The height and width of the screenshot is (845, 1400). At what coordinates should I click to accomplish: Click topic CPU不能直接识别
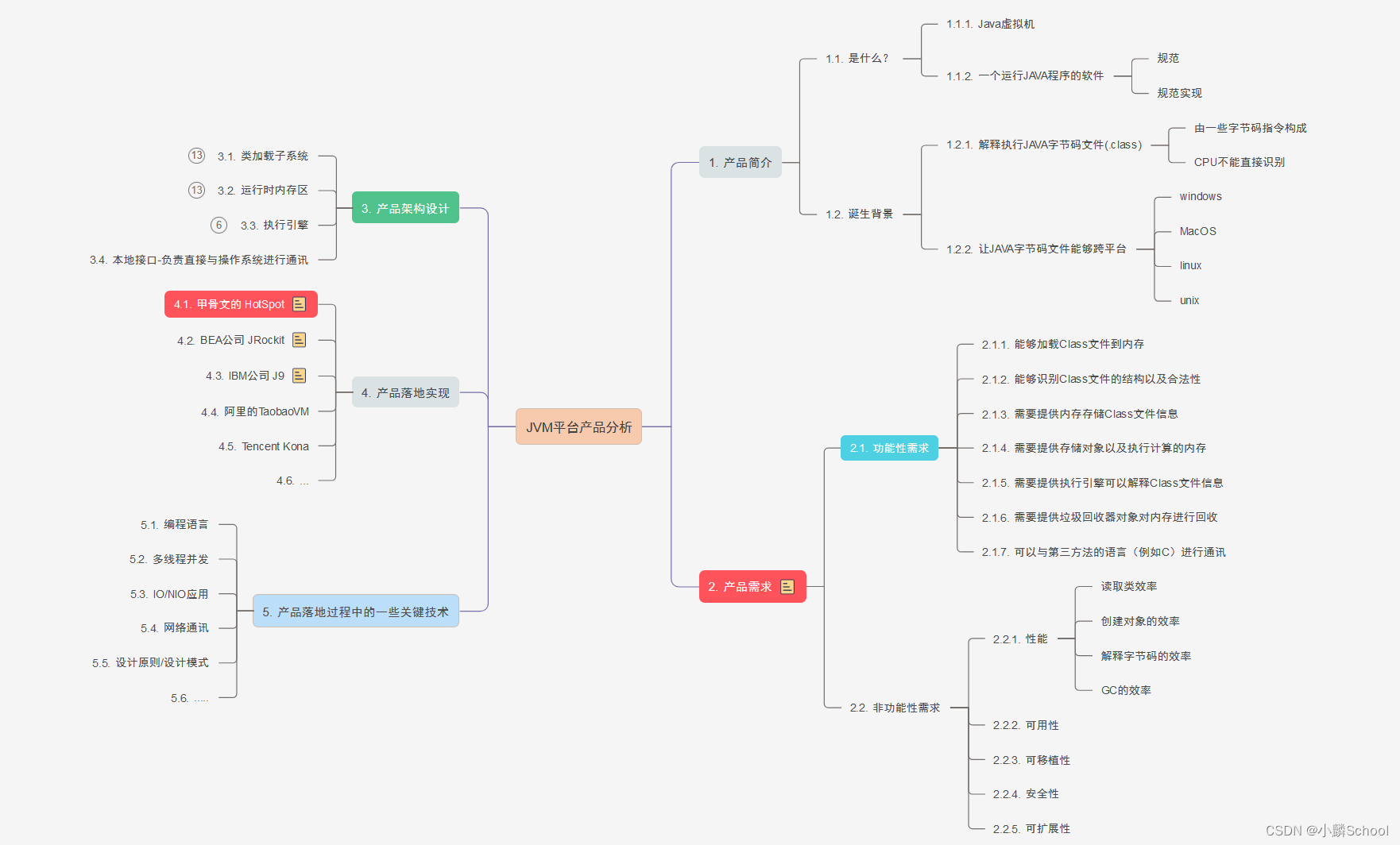(x=1239, y=162)
